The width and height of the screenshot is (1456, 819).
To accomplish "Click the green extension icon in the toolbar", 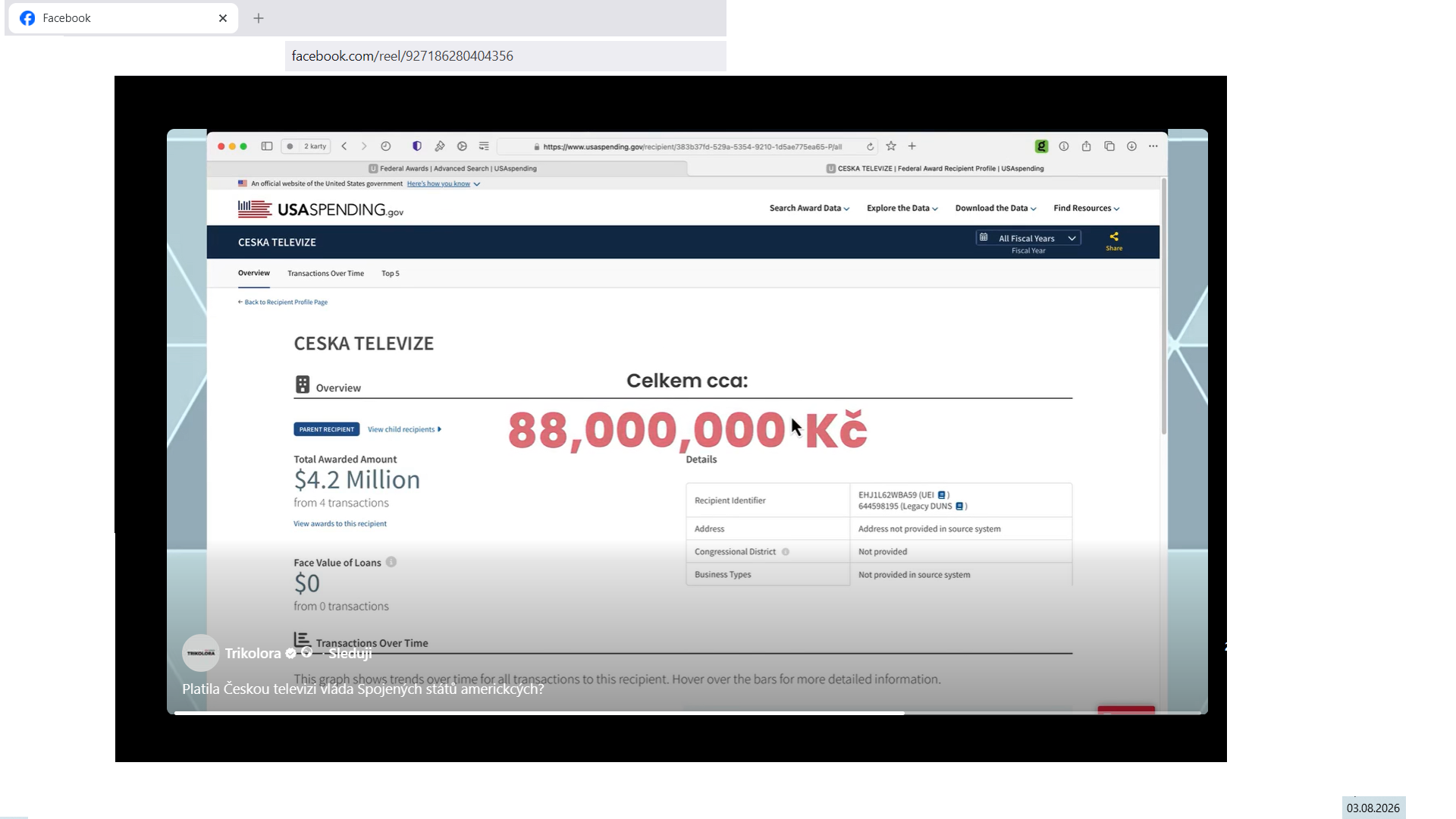I will pos(1041,146).
